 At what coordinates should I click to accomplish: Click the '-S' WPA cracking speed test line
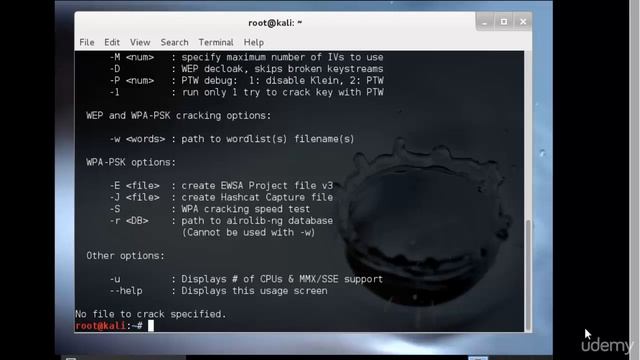[209, 209]
